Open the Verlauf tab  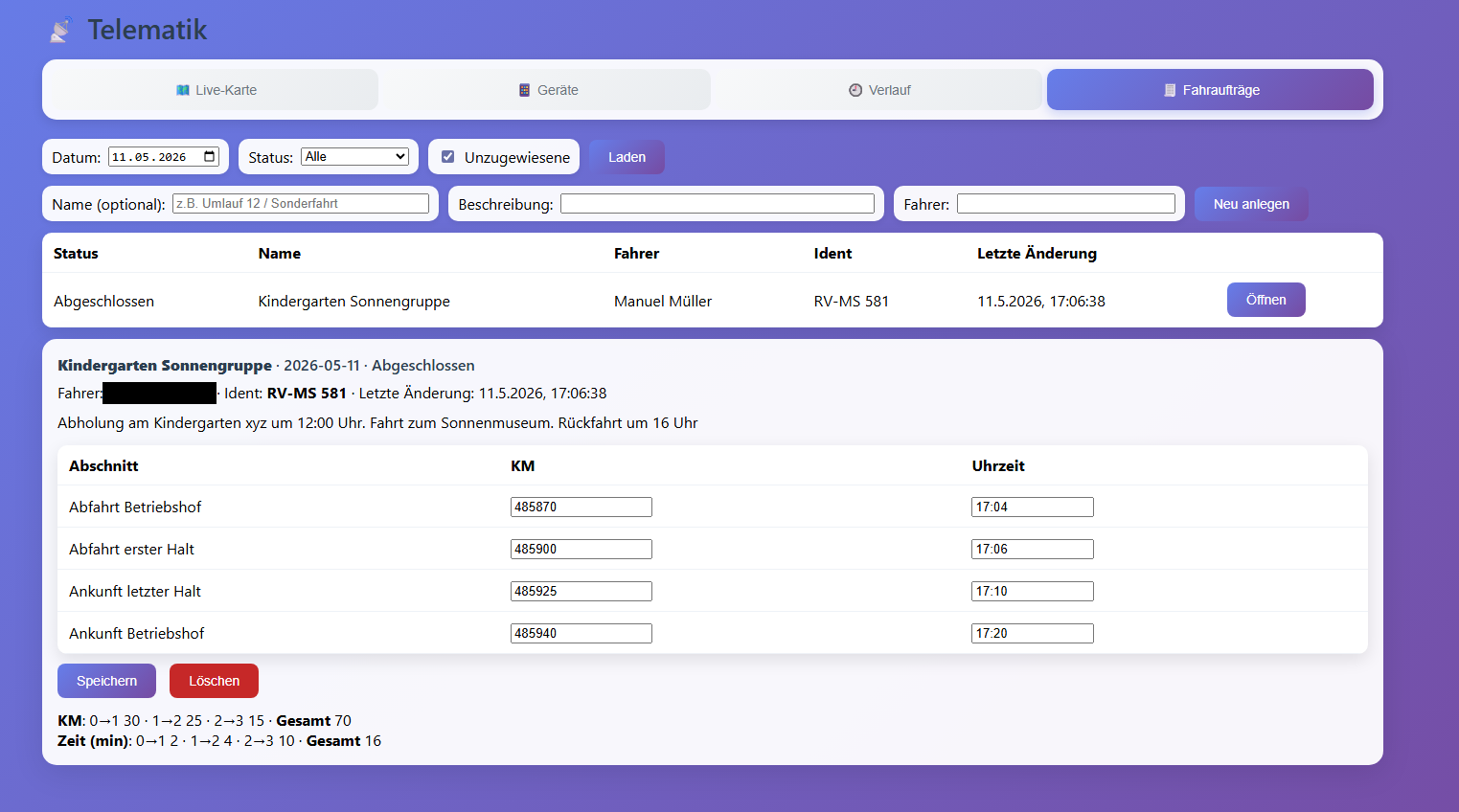coord(879,90)
